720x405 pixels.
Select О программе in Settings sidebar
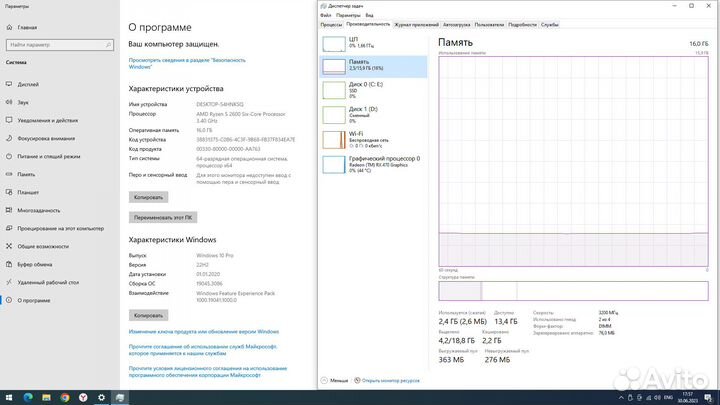(x=34, y=300)
